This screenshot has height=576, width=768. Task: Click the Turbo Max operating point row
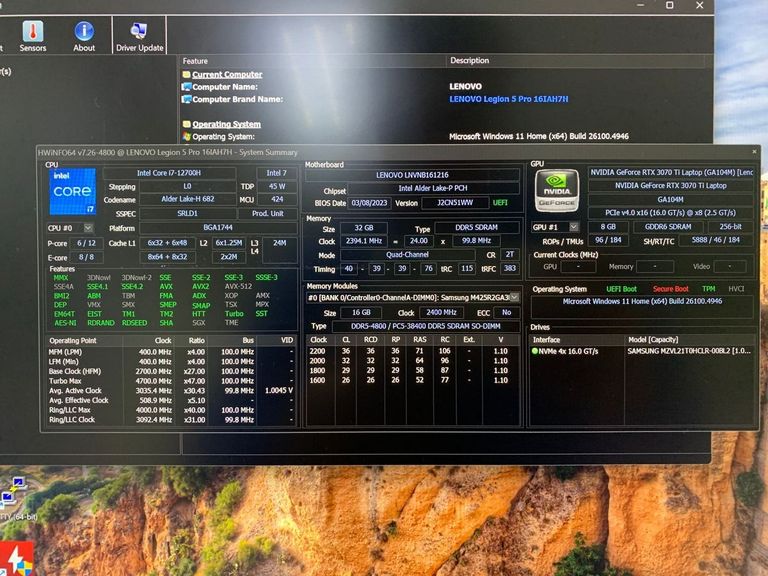click(171, 381)
